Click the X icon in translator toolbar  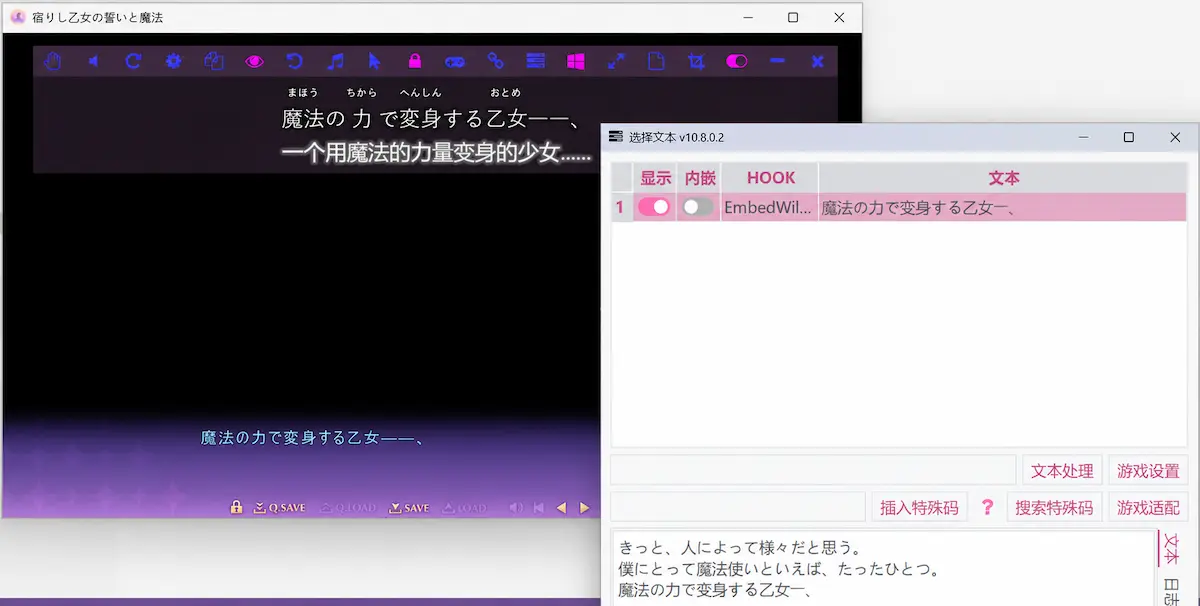[x=817, y=62]
